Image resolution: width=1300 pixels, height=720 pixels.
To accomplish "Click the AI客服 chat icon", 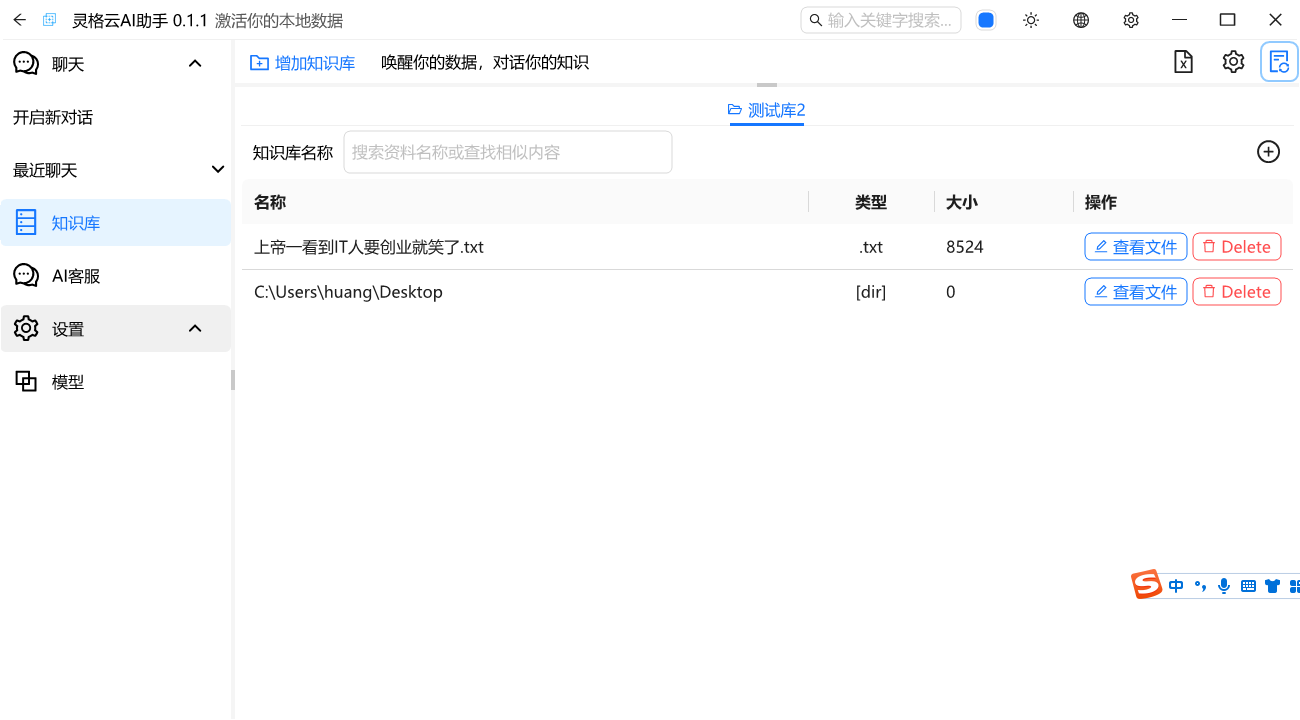I will click(x=26, y=275).
